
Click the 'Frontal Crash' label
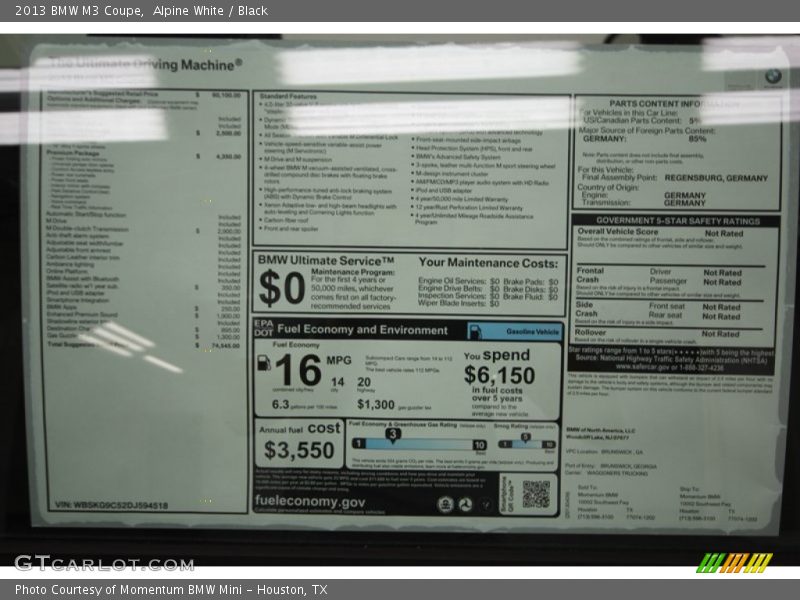click(590, 275)
